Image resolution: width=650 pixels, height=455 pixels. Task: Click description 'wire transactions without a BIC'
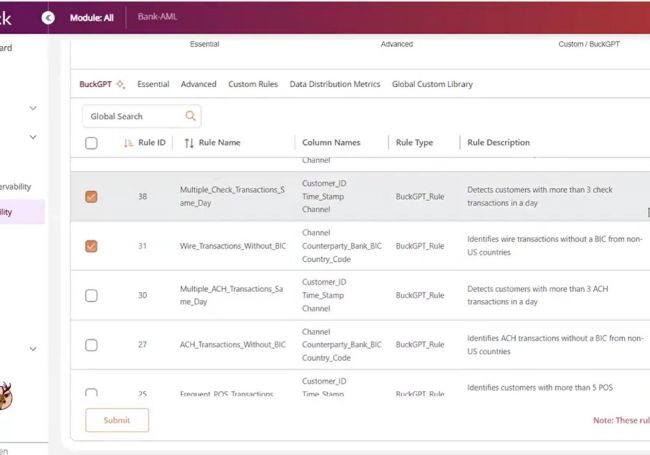(x=555, y=246)
